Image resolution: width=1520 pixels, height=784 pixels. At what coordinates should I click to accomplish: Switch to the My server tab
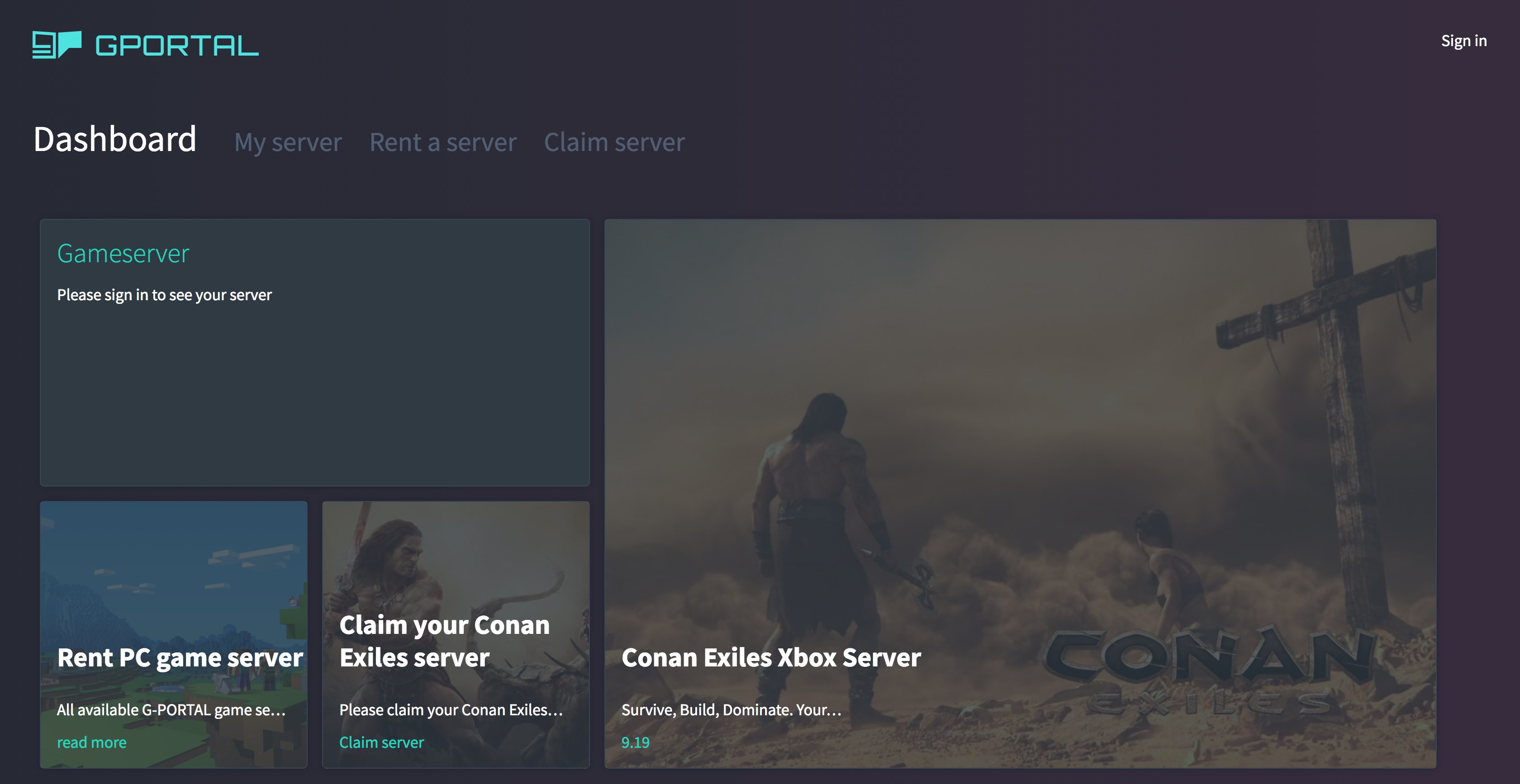click(x=288, y=142)
